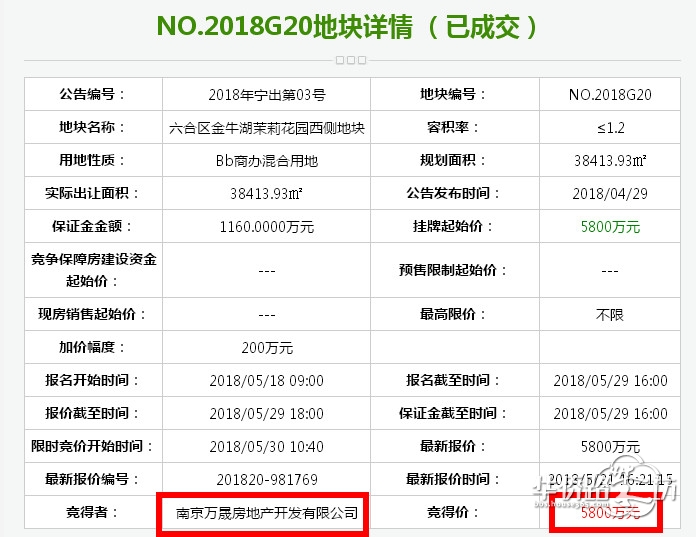
Task: Click the winner 南京万晟房地产开发有限公司
Action: click(x=267, y=513)
